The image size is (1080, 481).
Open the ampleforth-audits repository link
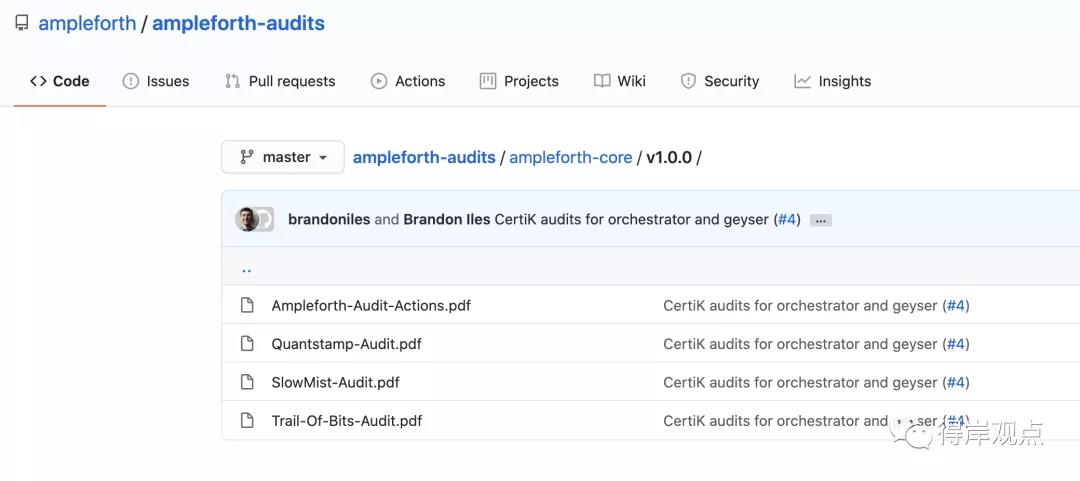238,23
